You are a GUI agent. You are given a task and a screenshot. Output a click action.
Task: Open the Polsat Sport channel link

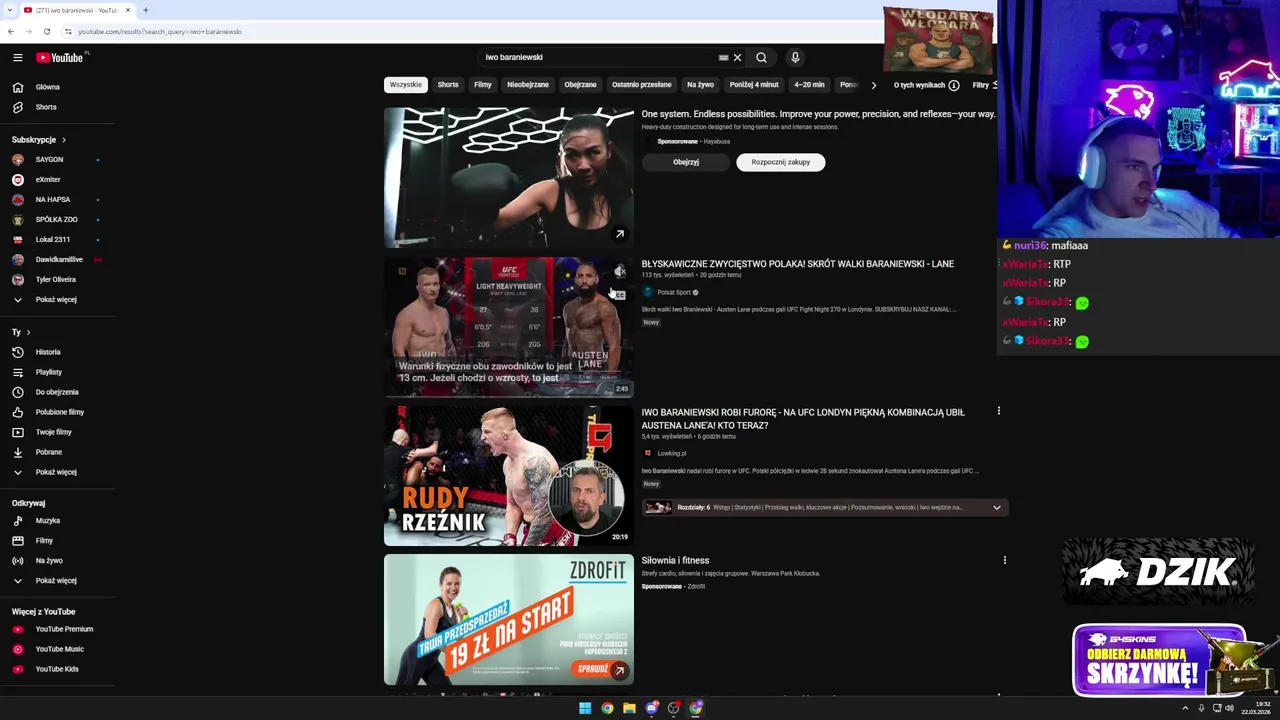pos(674,292)
